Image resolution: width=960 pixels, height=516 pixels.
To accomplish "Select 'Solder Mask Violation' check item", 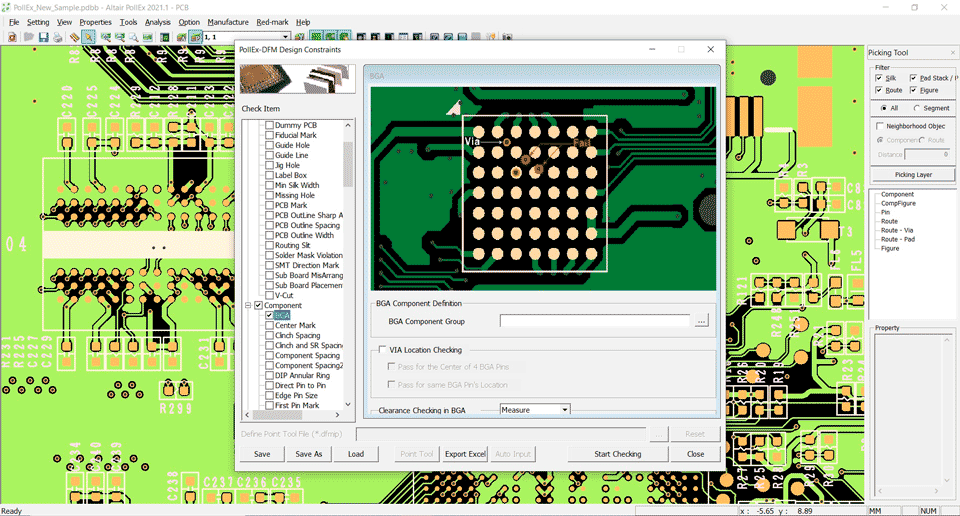I will point(309,255).
